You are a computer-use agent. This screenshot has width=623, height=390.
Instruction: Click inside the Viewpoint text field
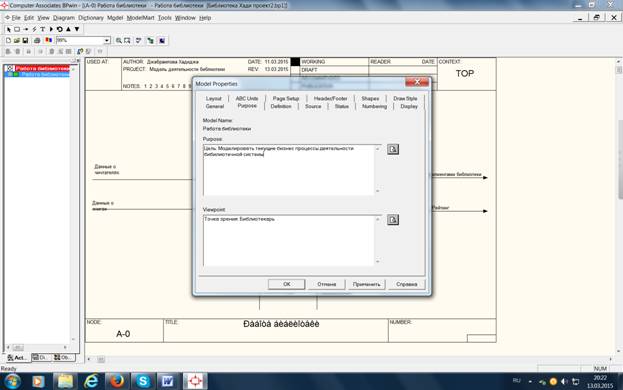pos(289,241)
